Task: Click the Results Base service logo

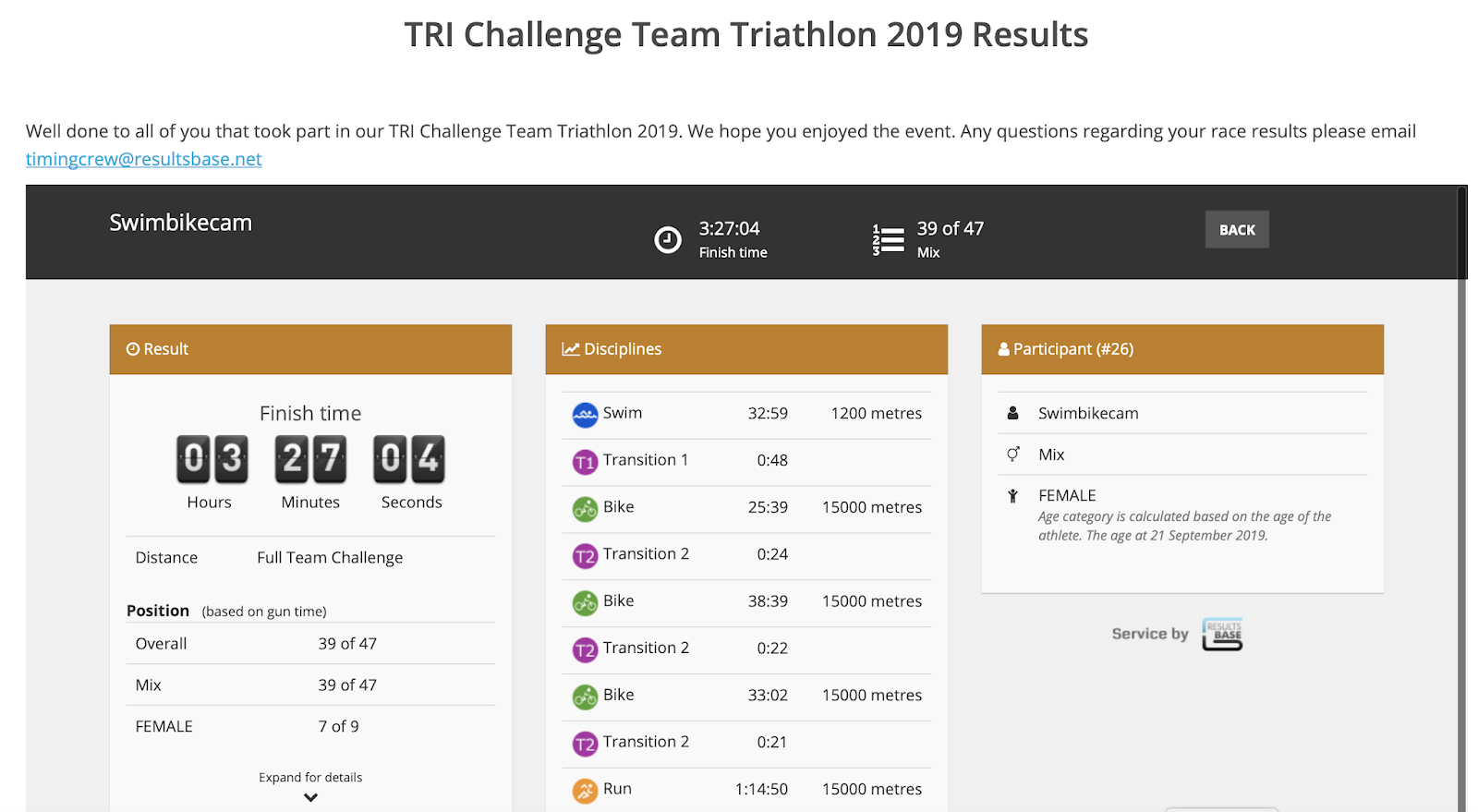Action: pos(1222,635)
